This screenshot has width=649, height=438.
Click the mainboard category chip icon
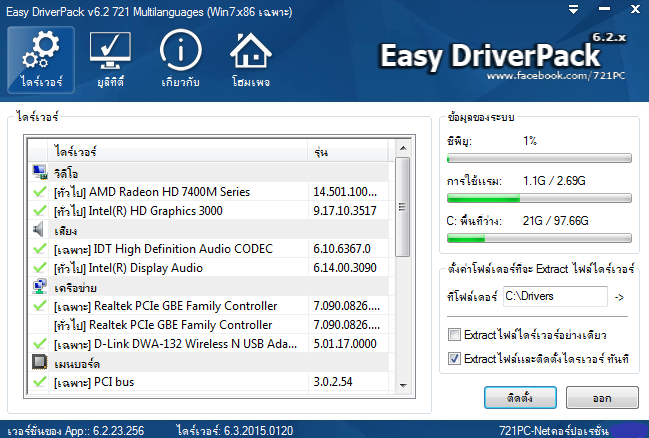point(40,363)
